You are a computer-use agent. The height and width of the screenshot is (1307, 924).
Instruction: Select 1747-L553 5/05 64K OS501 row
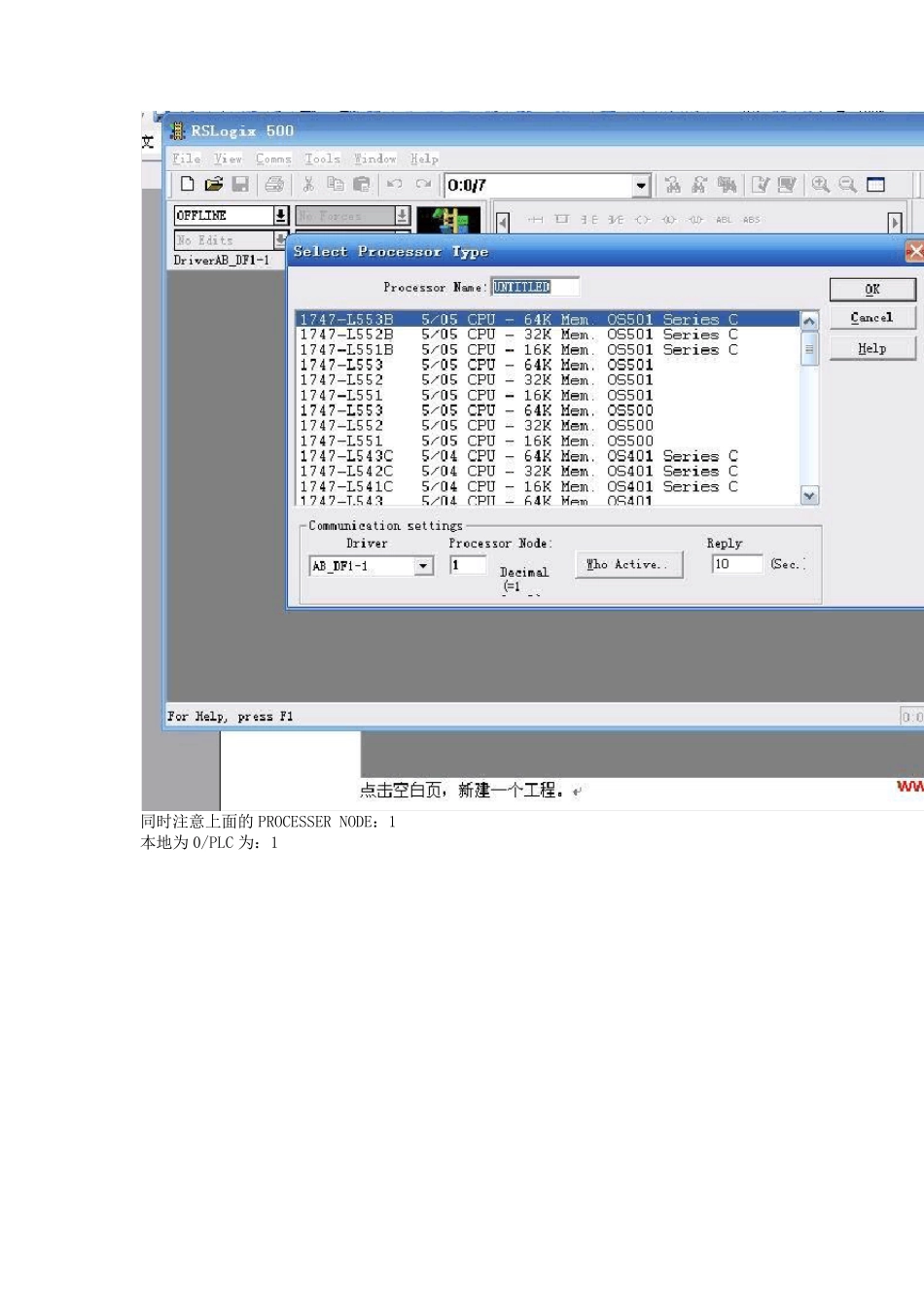click(547, 365)
